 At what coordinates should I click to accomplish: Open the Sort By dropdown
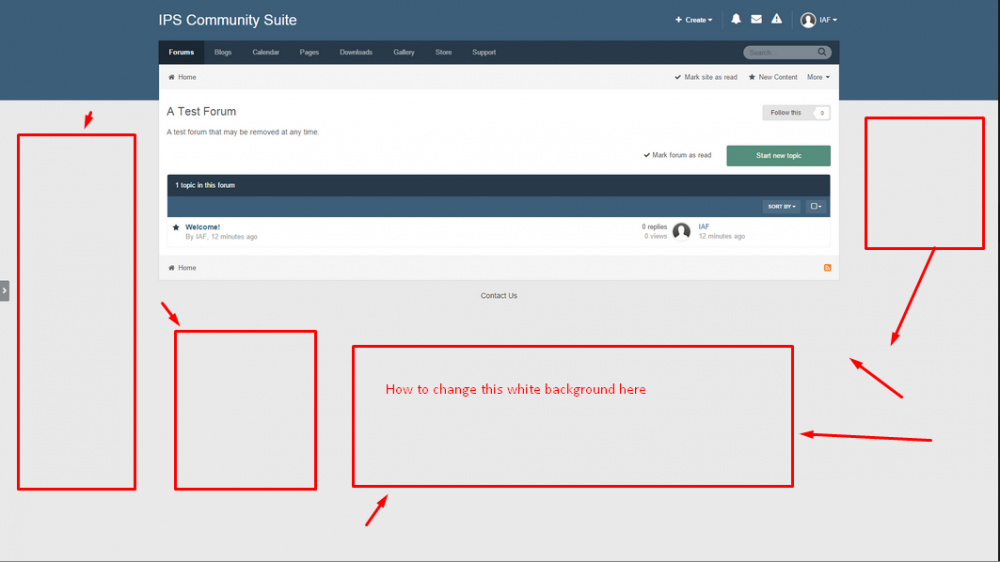pyautogui.click(x=782, y=206)
